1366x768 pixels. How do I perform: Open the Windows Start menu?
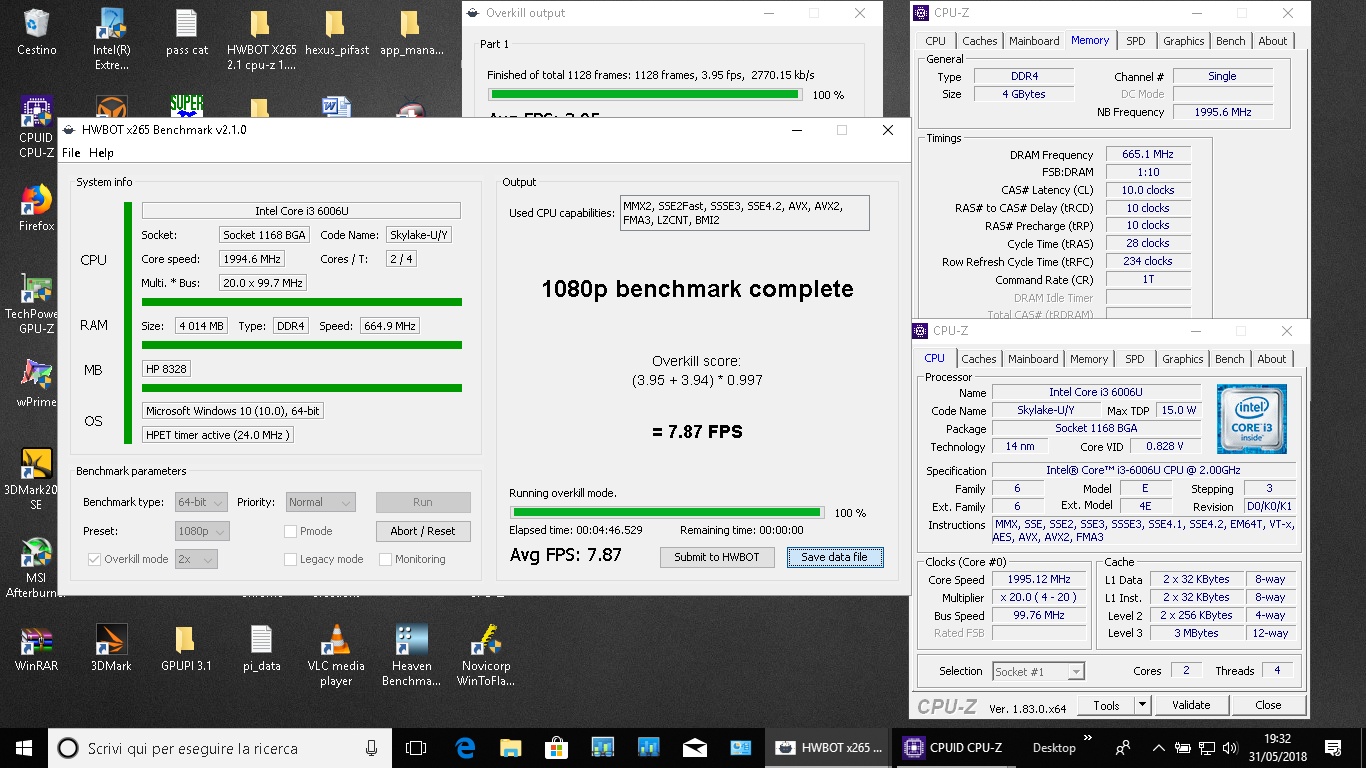(23, 748)
